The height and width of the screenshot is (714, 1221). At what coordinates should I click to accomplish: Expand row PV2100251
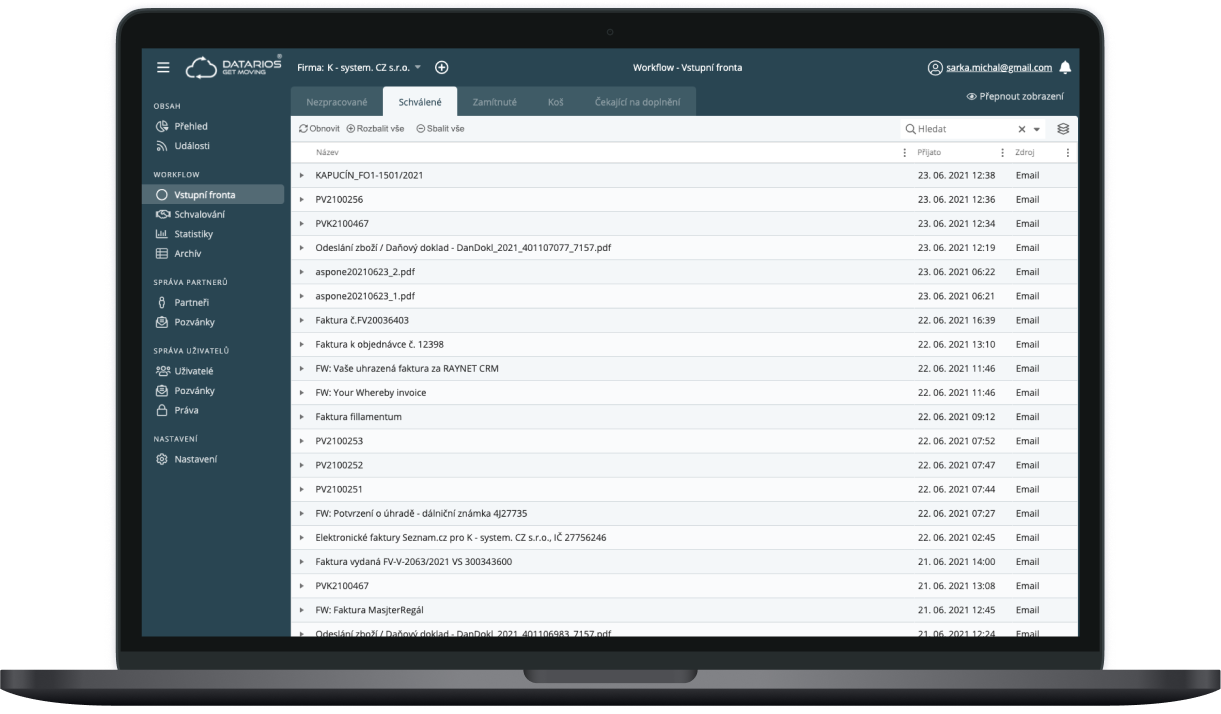[x=301, y=489]
